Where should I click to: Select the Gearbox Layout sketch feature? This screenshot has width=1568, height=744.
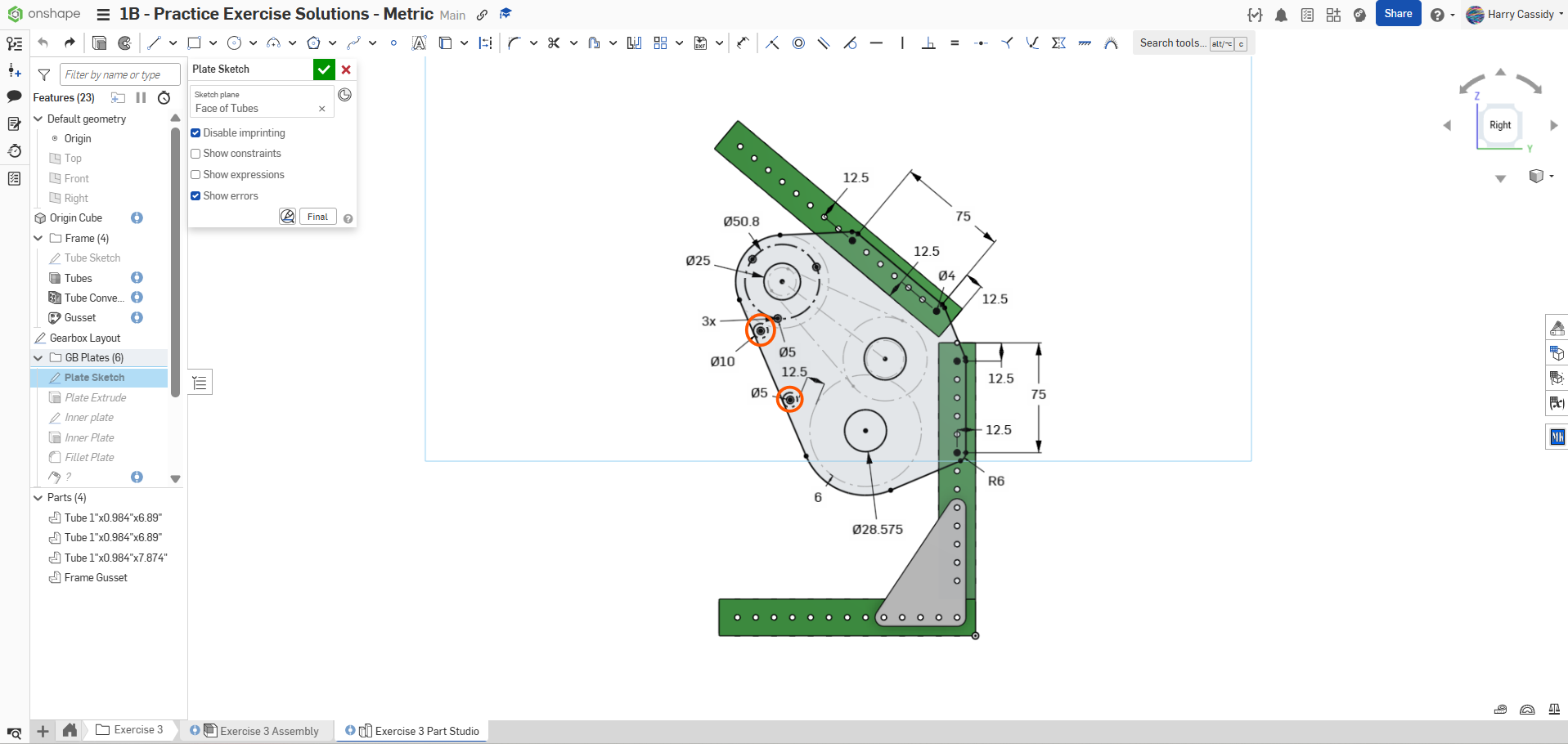[85, 338]
